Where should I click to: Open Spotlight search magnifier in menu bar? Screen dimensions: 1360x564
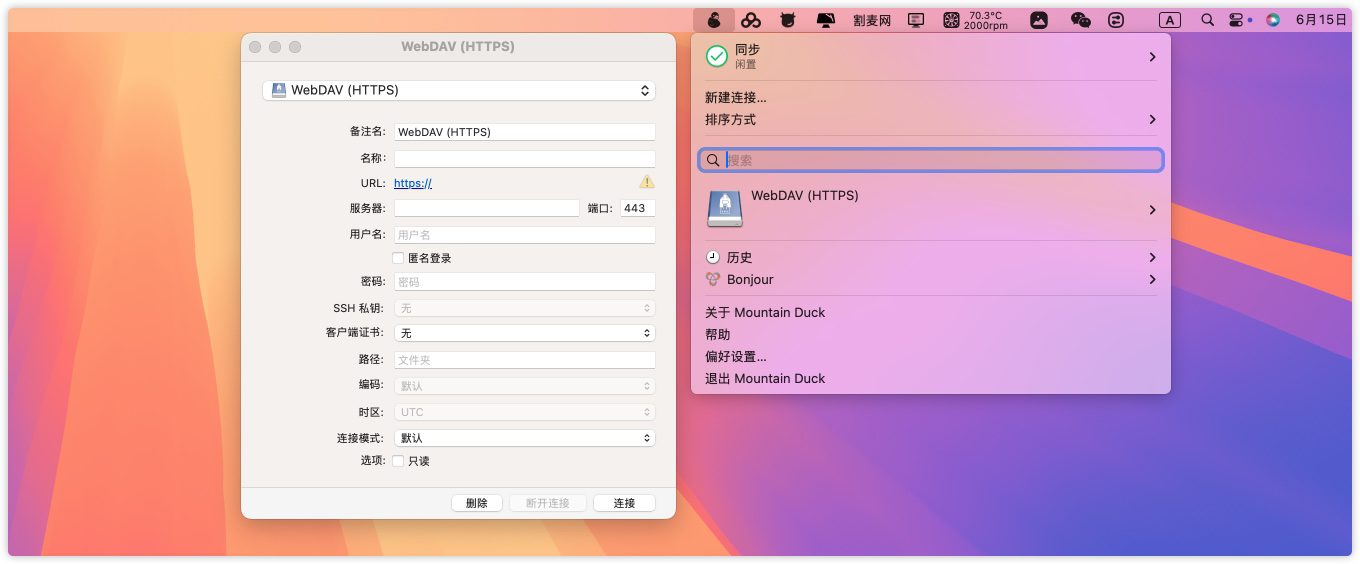[1207, 20]
